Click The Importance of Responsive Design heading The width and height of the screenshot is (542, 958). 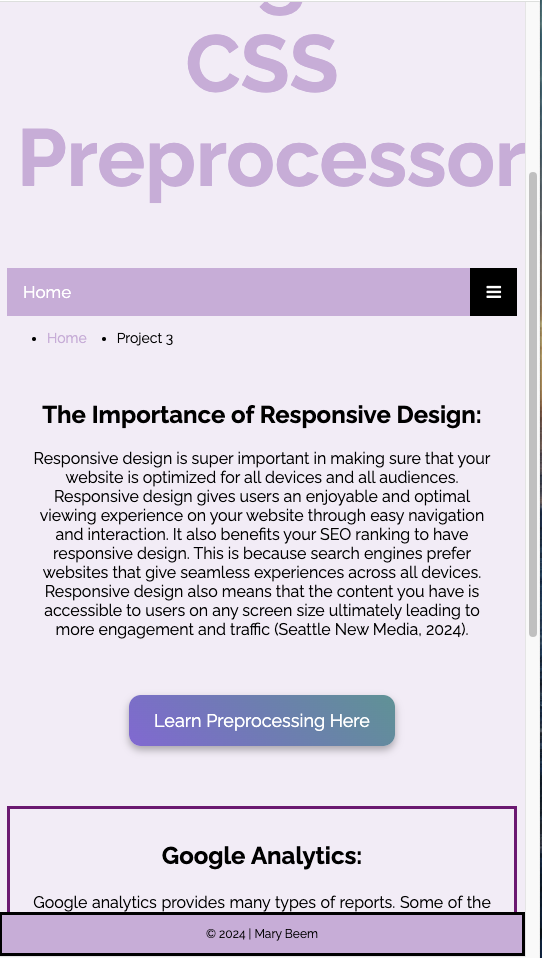pyautogui.click(x=262, y=415)
